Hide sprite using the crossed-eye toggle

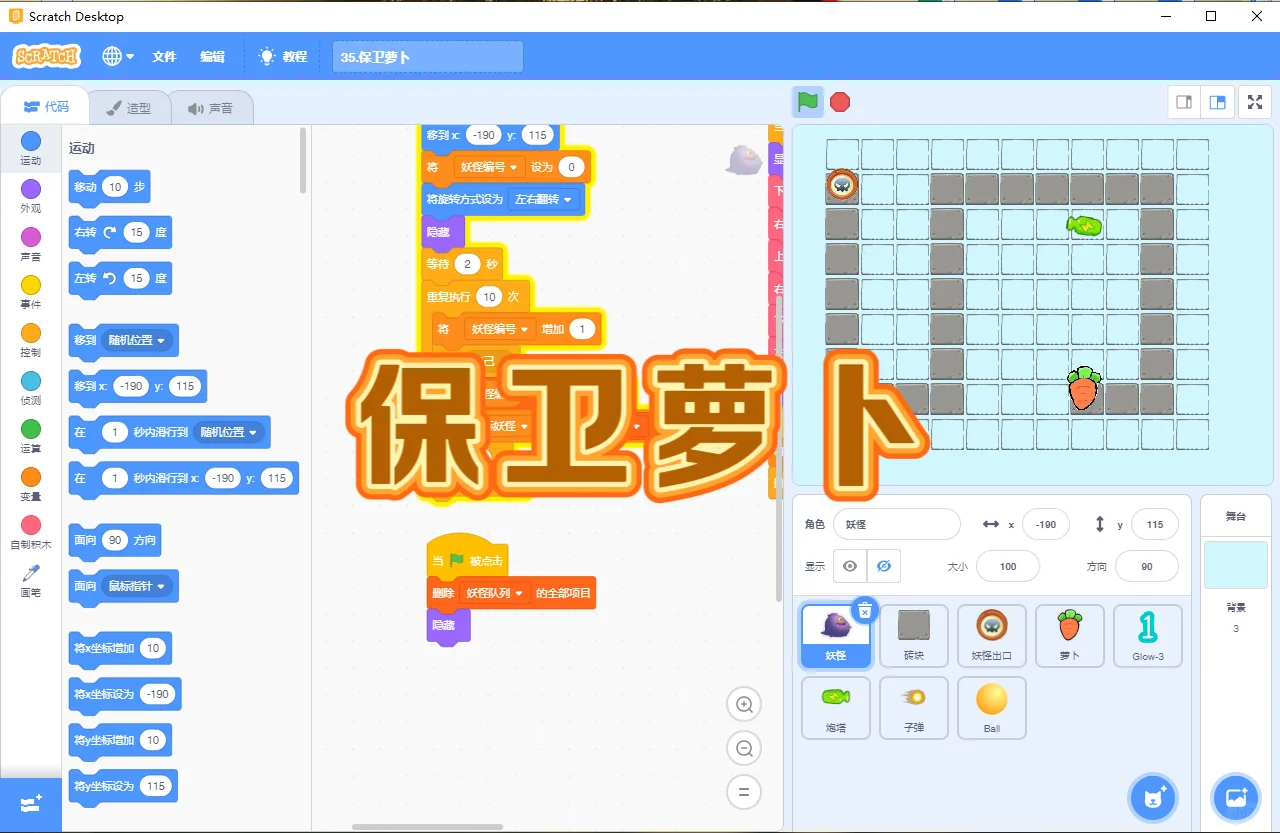(883, 566)
